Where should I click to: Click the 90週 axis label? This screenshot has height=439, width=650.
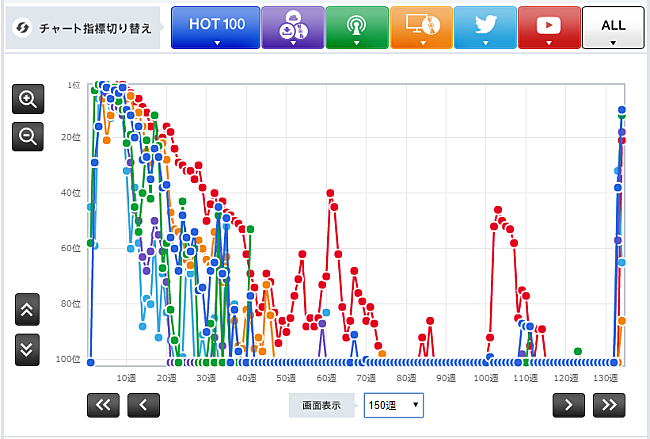446,378
